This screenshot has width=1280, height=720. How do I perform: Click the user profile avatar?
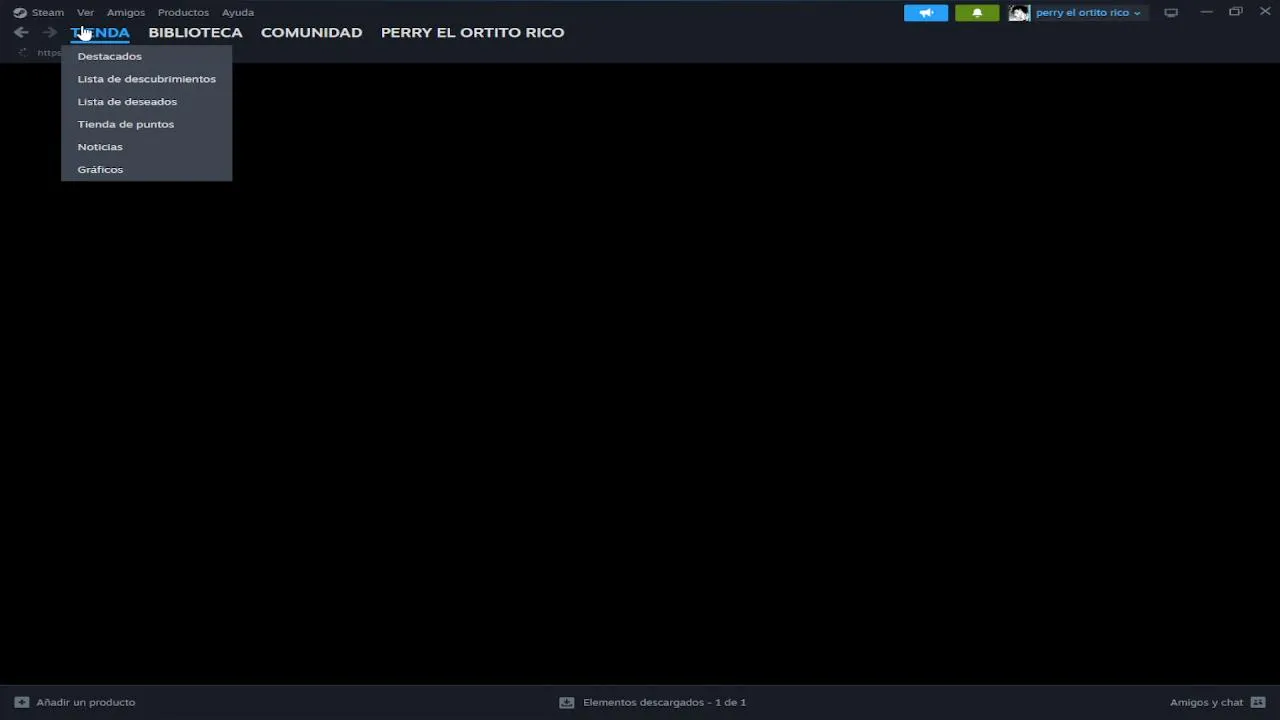tap(1019, 13)
